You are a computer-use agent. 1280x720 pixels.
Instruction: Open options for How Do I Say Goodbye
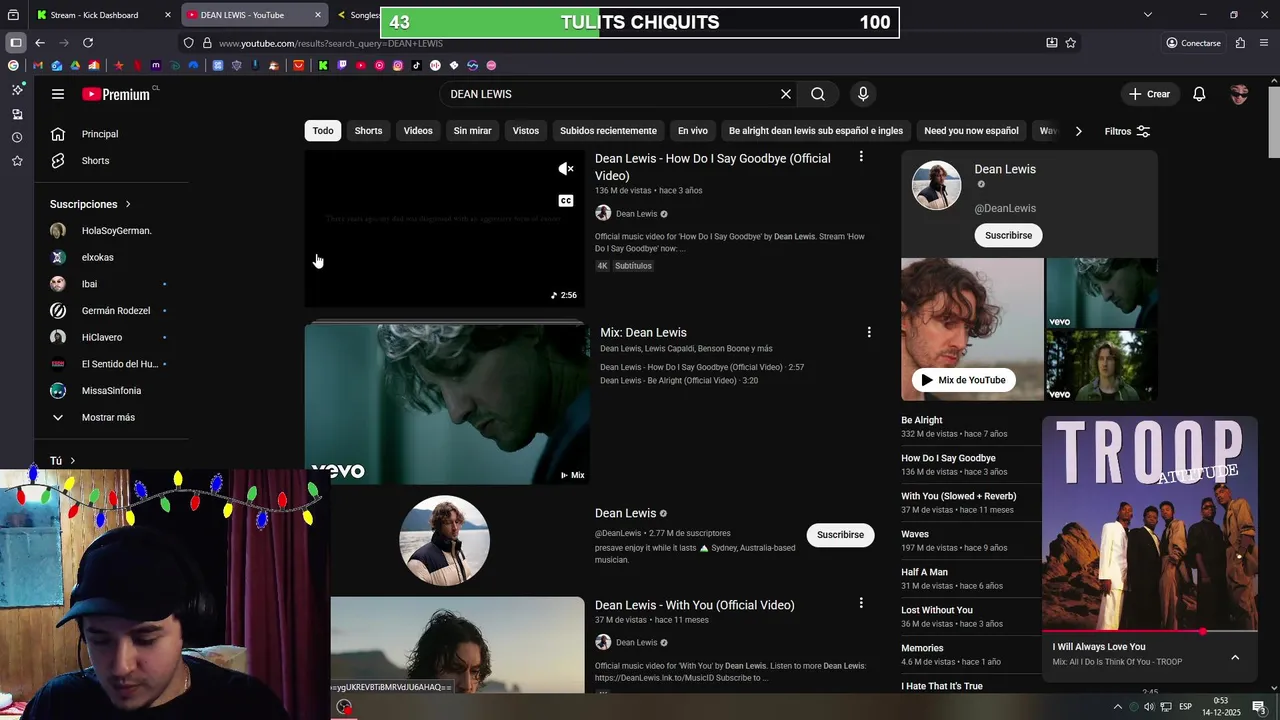(x=861, y=157)
